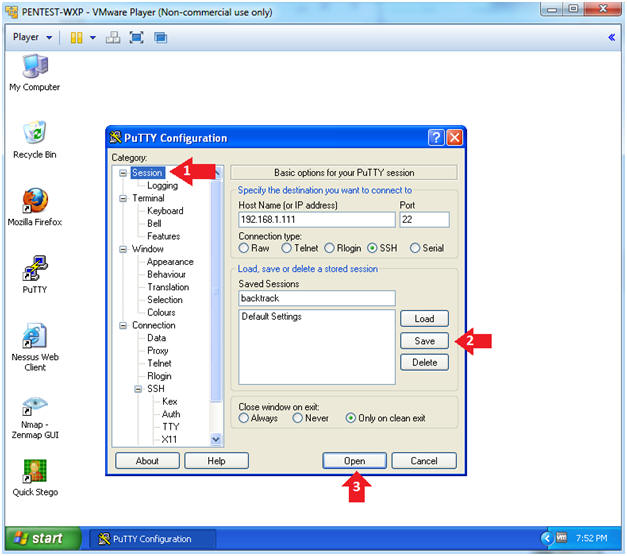Select Translation category
The image size is (627, 556).
168,287
